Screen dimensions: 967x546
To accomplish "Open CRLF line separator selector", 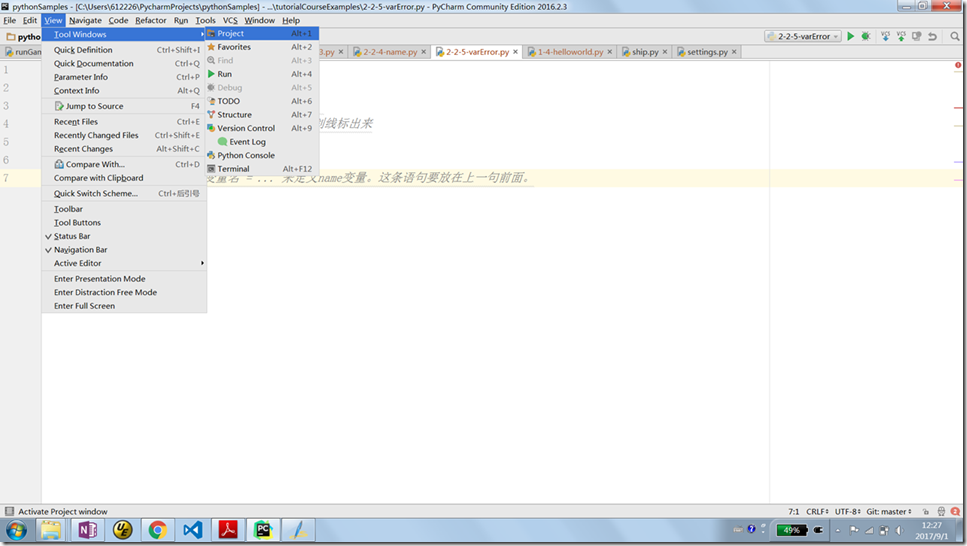I will (x=817, y=511).
